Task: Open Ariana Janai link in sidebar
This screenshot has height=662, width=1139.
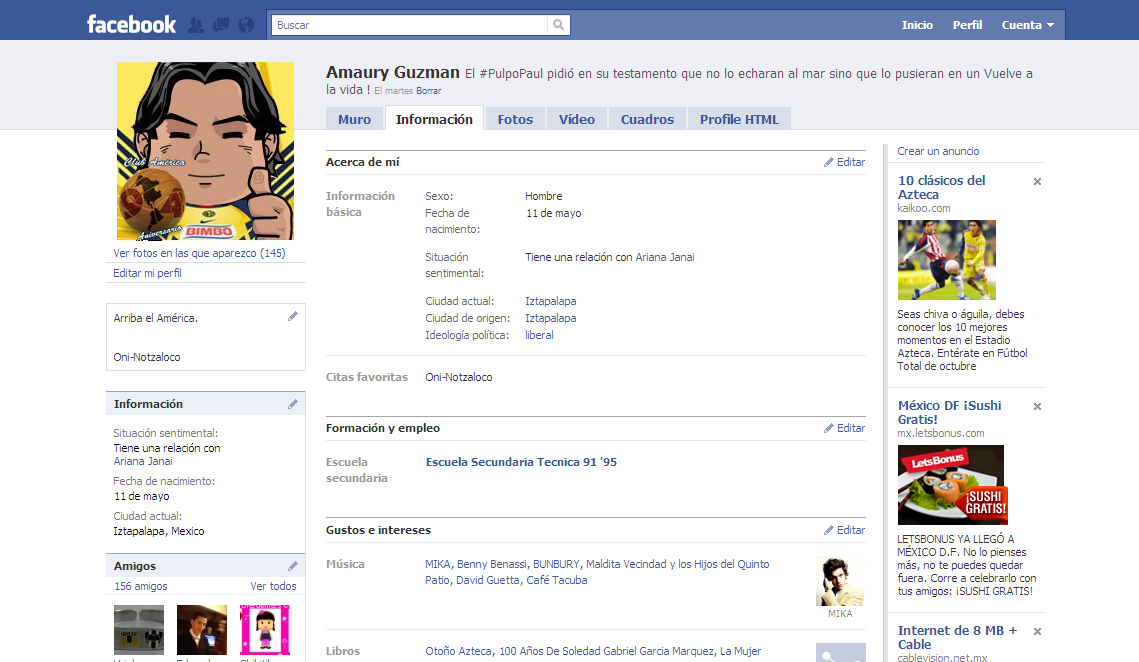Action: coord(143,461)
